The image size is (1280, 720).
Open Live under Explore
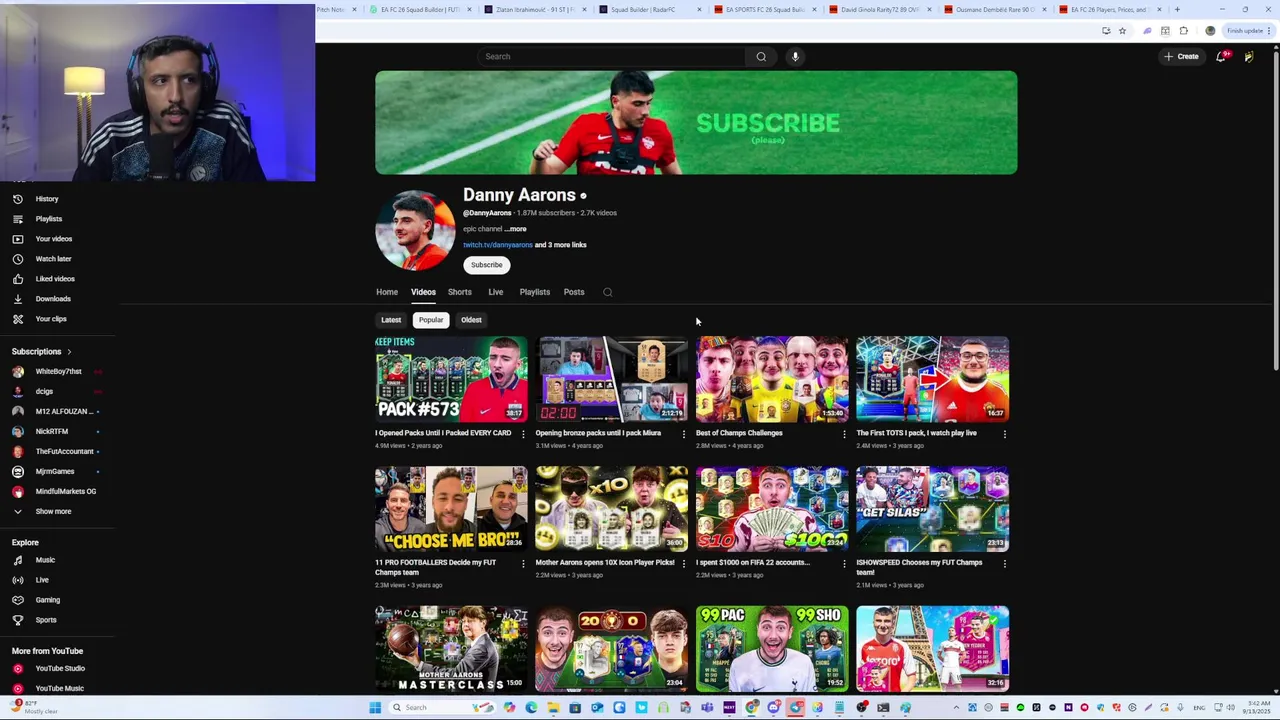click(42, 580)
